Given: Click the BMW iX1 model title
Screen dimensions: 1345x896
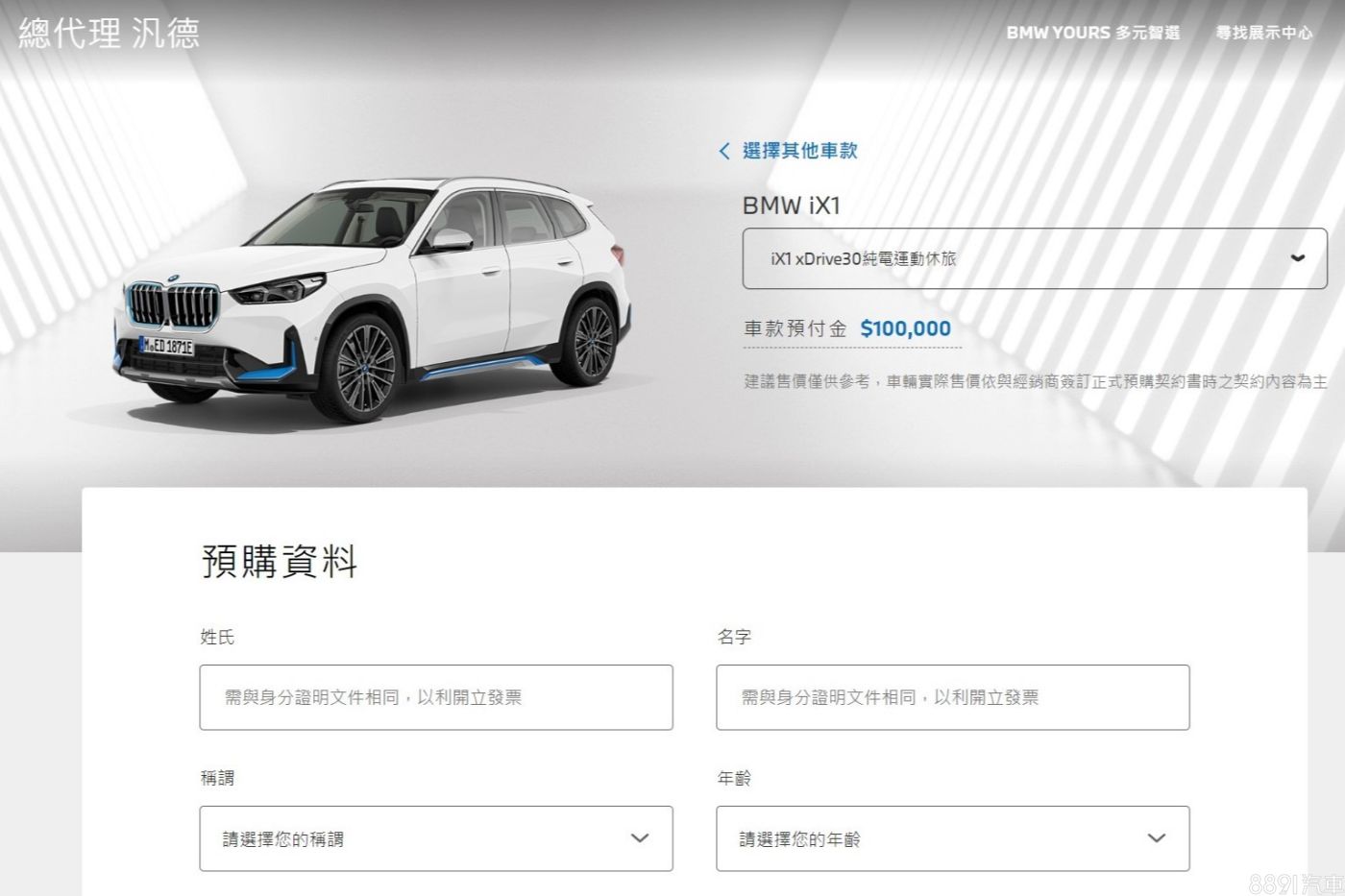Looking at the screenshot, I should point(792,206).
